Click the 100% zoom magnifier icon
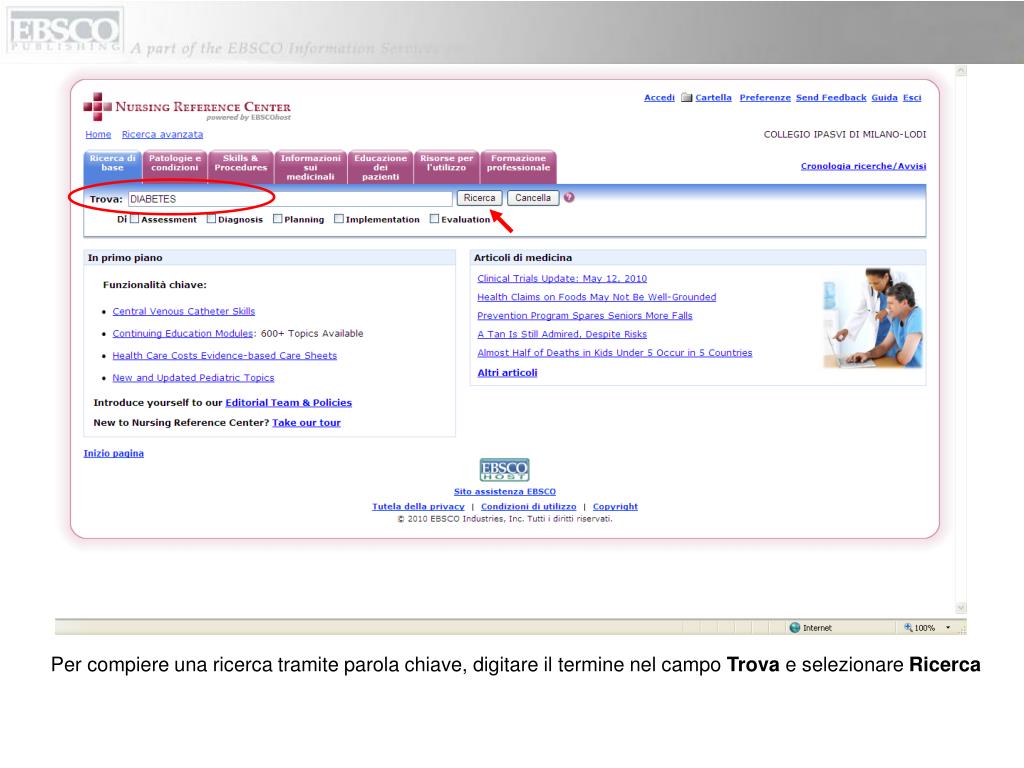 (908, 628)
